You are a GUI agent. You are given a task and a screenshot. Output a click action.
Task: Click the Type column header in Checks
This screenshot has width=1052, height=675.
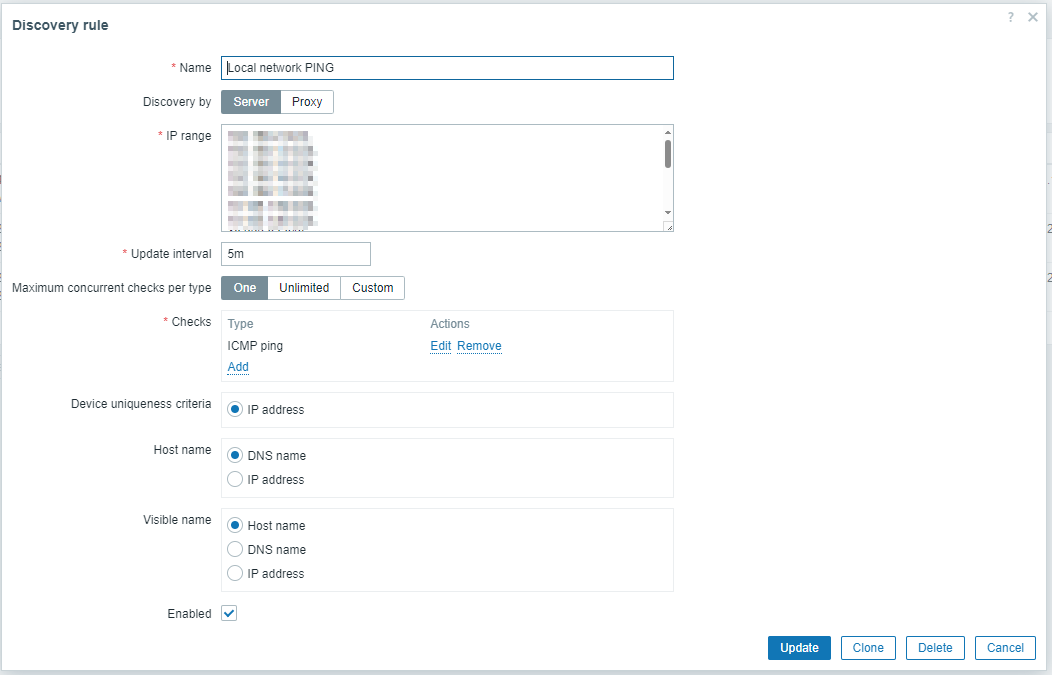point(240,323)
